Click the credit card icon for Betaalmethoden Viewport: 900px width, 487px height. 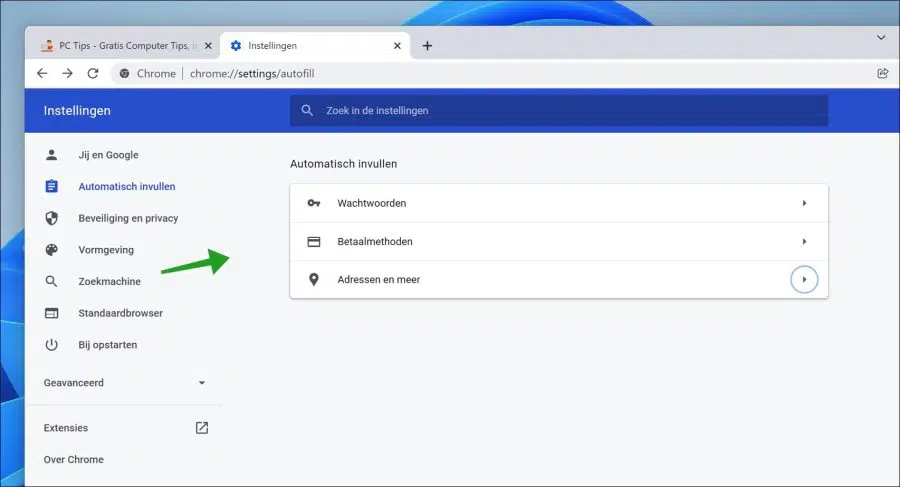[x=314, y=242]
